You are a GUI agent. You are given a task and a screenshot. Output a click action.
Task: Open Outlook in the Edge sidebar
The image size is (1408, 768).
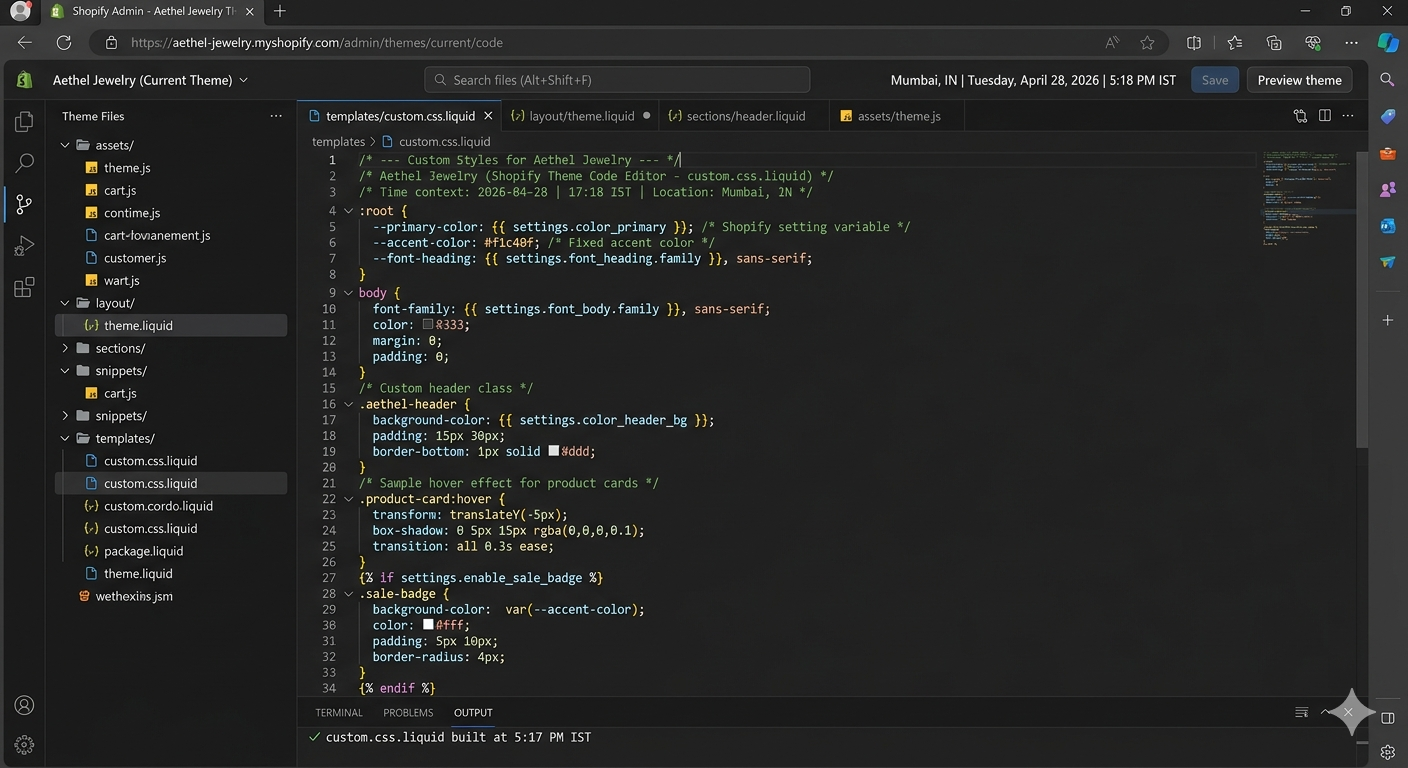1388,226
